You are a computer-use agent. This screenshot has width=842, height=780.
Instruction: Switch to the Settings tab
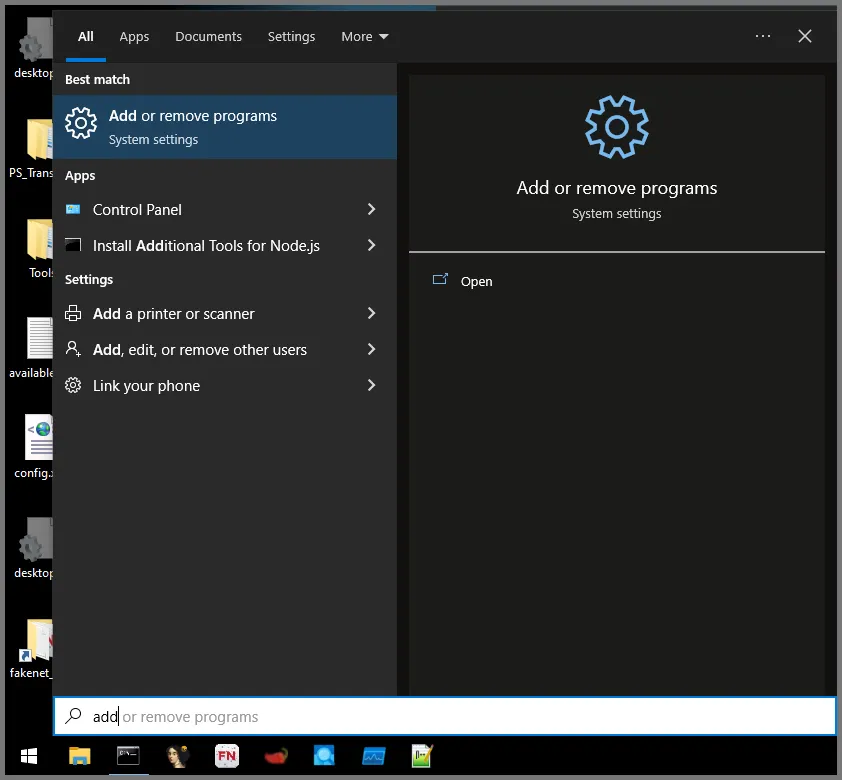click(292, 37)
